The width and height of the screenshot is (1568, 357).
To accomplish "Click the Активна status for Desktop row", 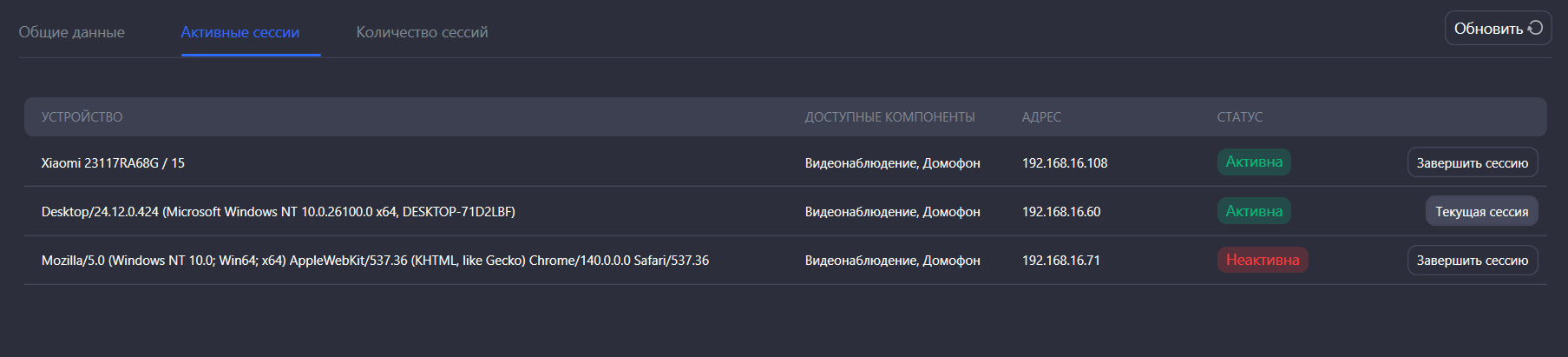I will [1253, 211].
